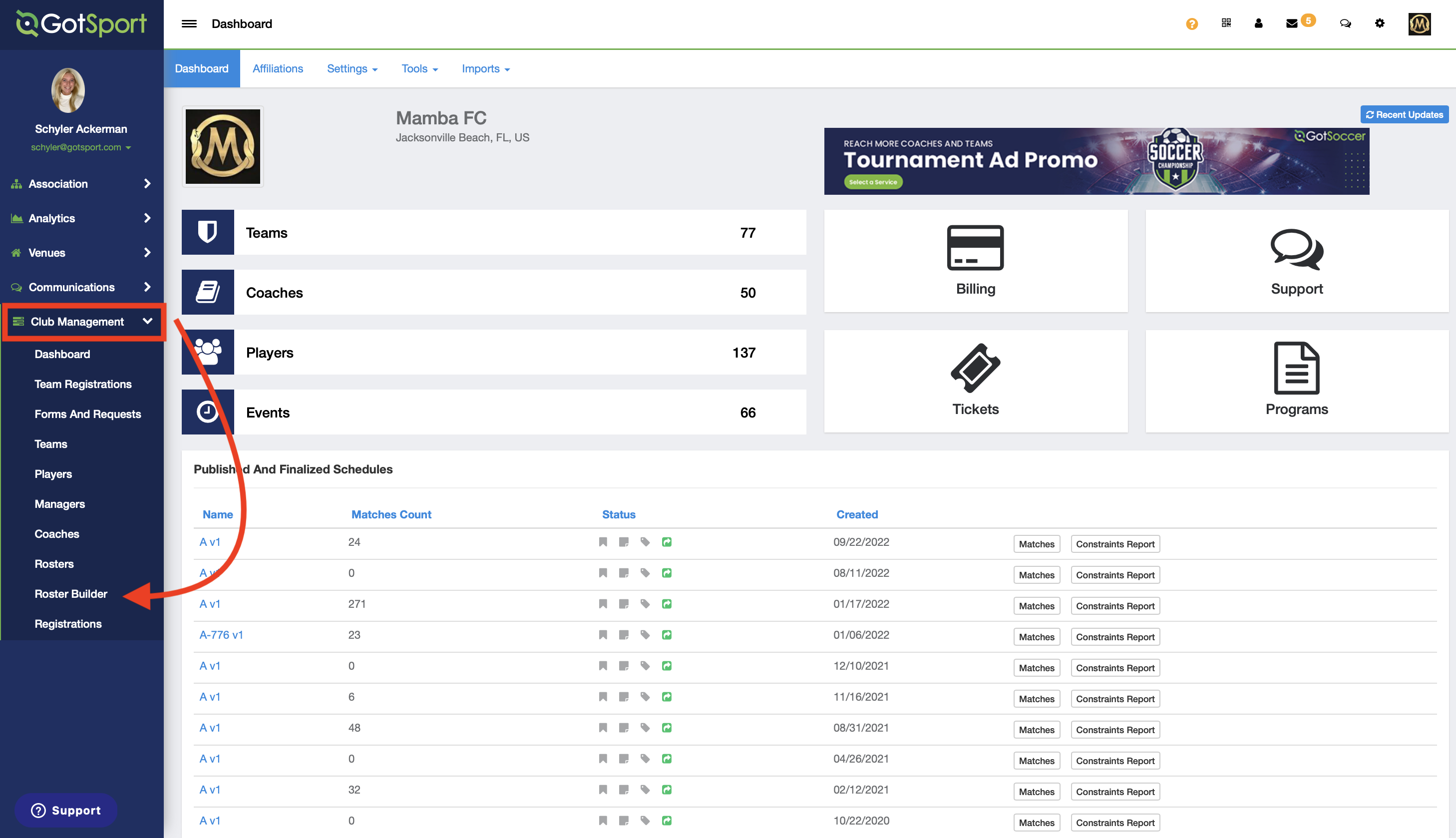Open the schyler@gotsport.com account dropdown
Image resolution: width=1456 pixels, height=838 pixels.
click(81, 147)
